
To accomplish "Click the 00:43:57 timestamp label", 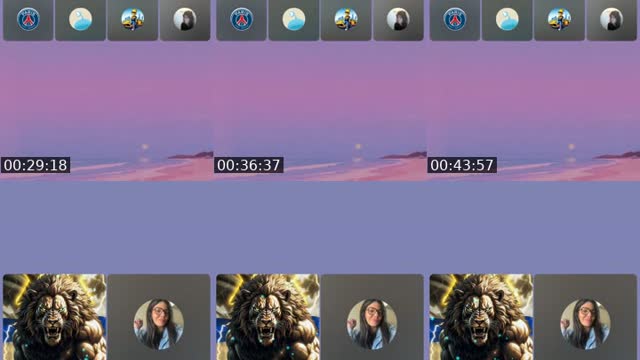I will (x=462, y=165).
